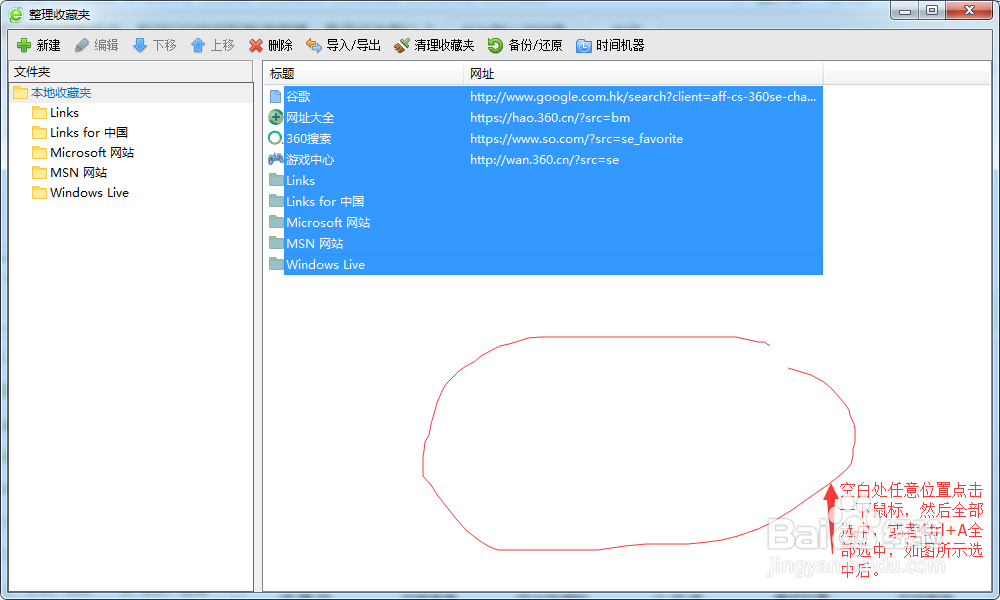The width and height of the screenshot is (1000, 600).
Task: Click the 导入/导出 button label
Action: (x=353, y=45)
